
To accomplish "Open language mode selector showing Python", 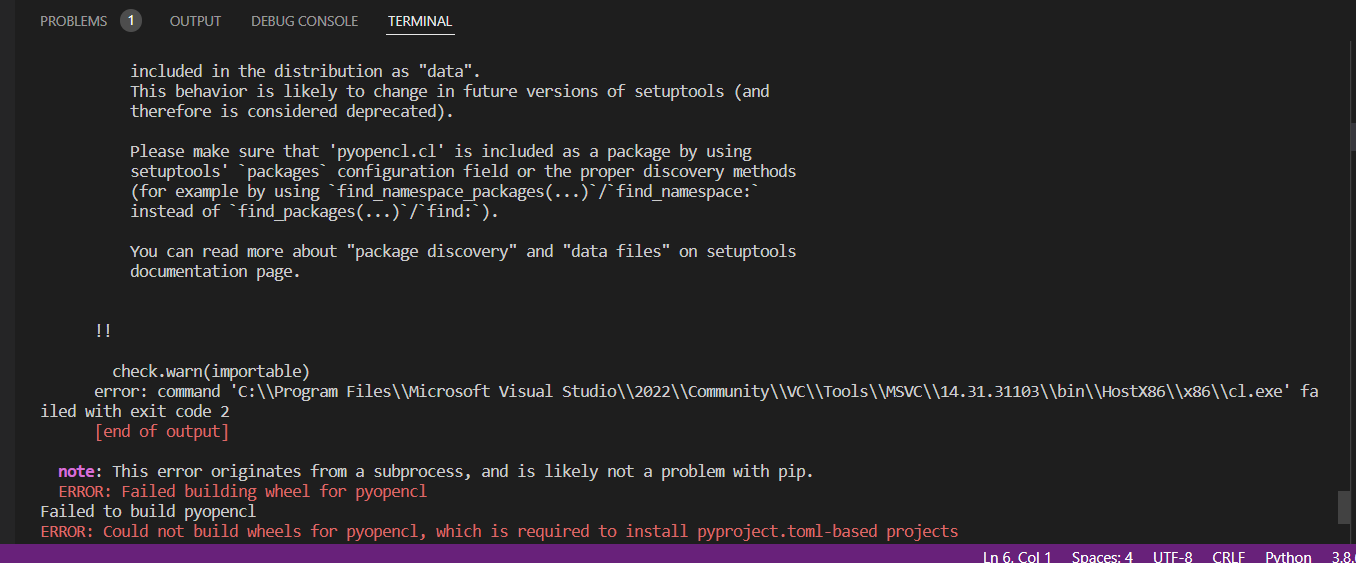I will point(1288,557).
